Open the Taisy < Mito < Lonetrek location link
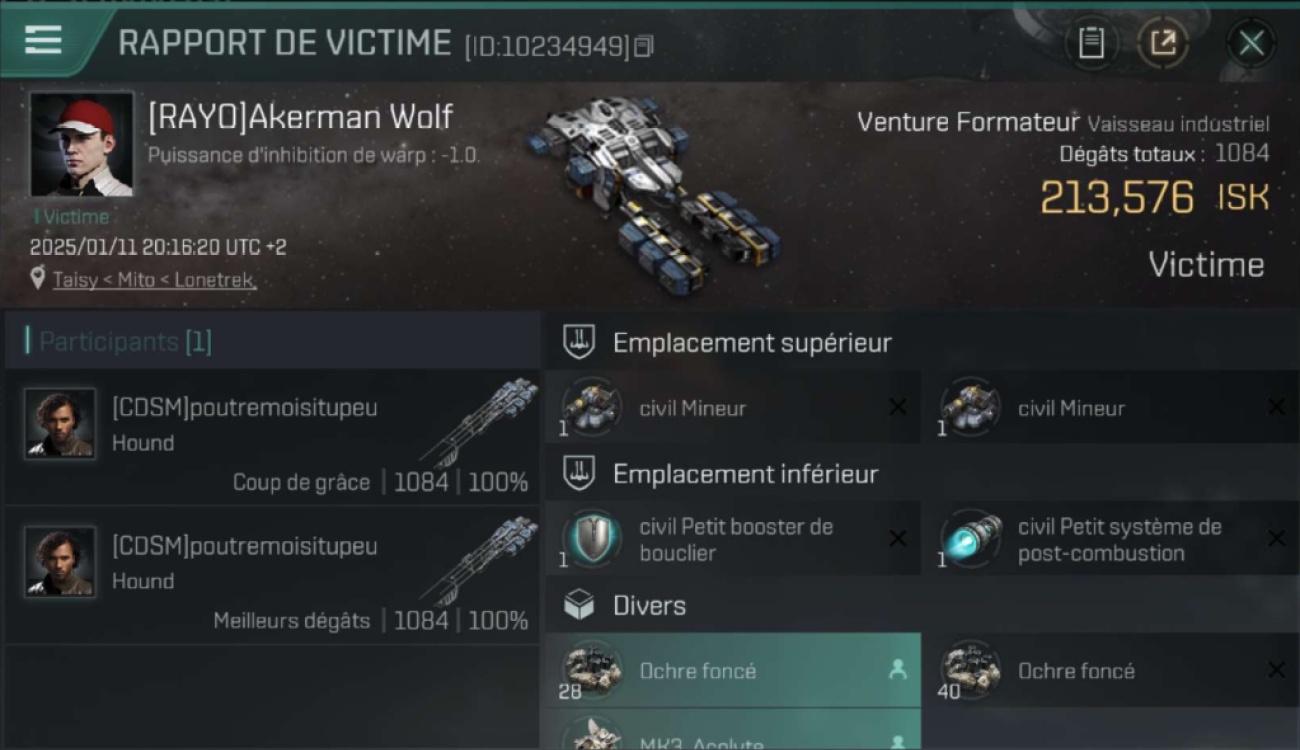 tap(154, 280)
